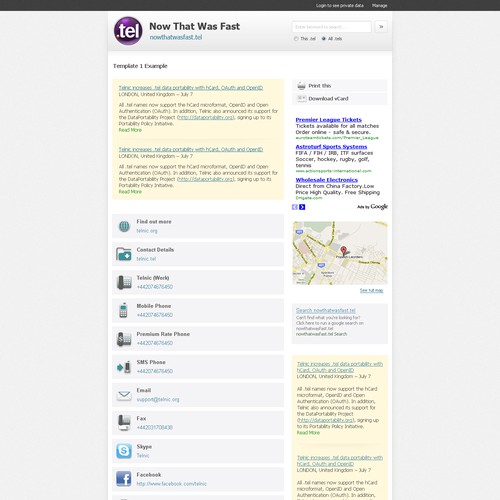The width and height of the screenshot is (500, 500).
Task: Click the next ads arrow button
Action: (302, 207)
